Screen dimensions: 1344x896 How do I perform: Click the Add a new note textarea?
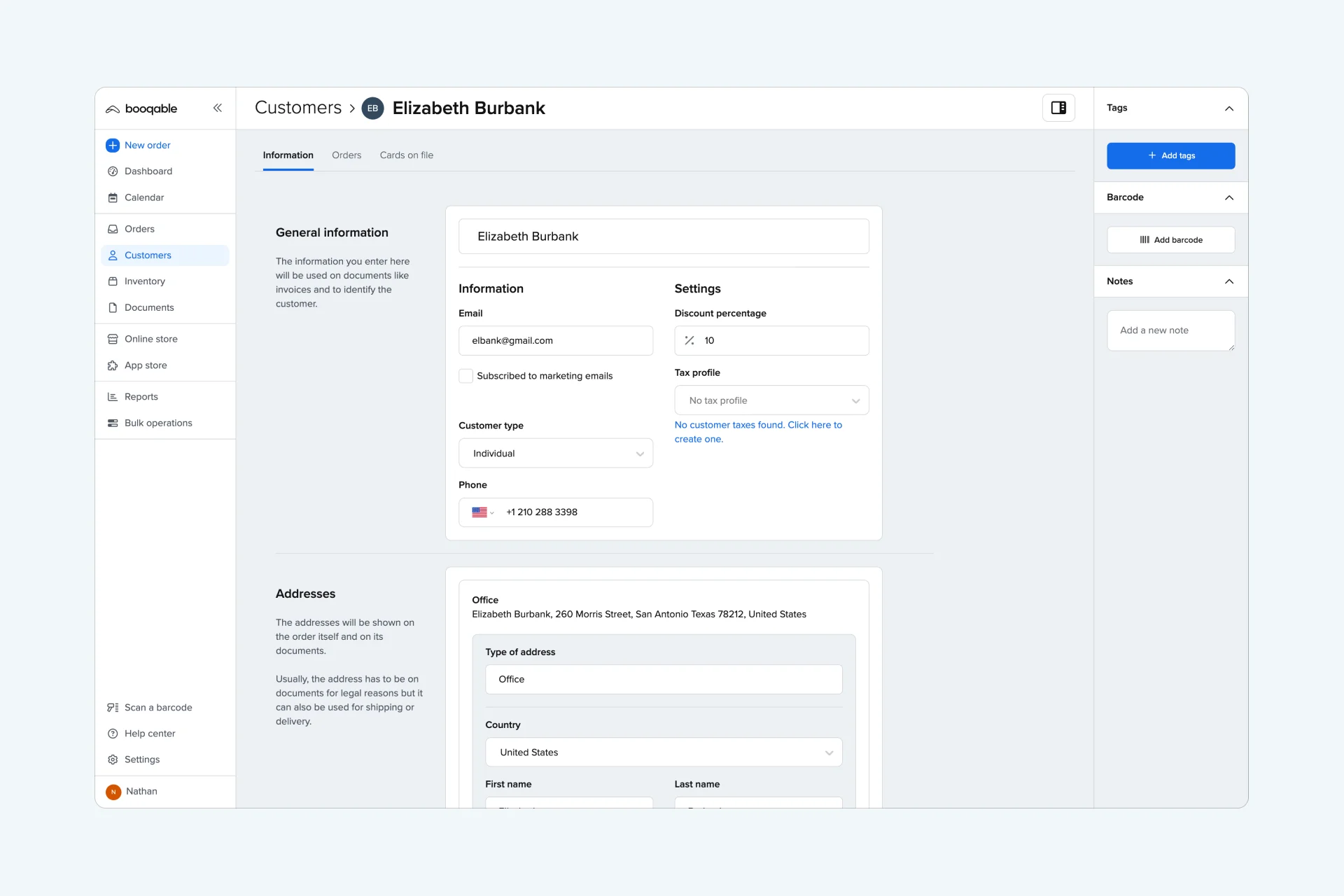[x=1170, y=330]
